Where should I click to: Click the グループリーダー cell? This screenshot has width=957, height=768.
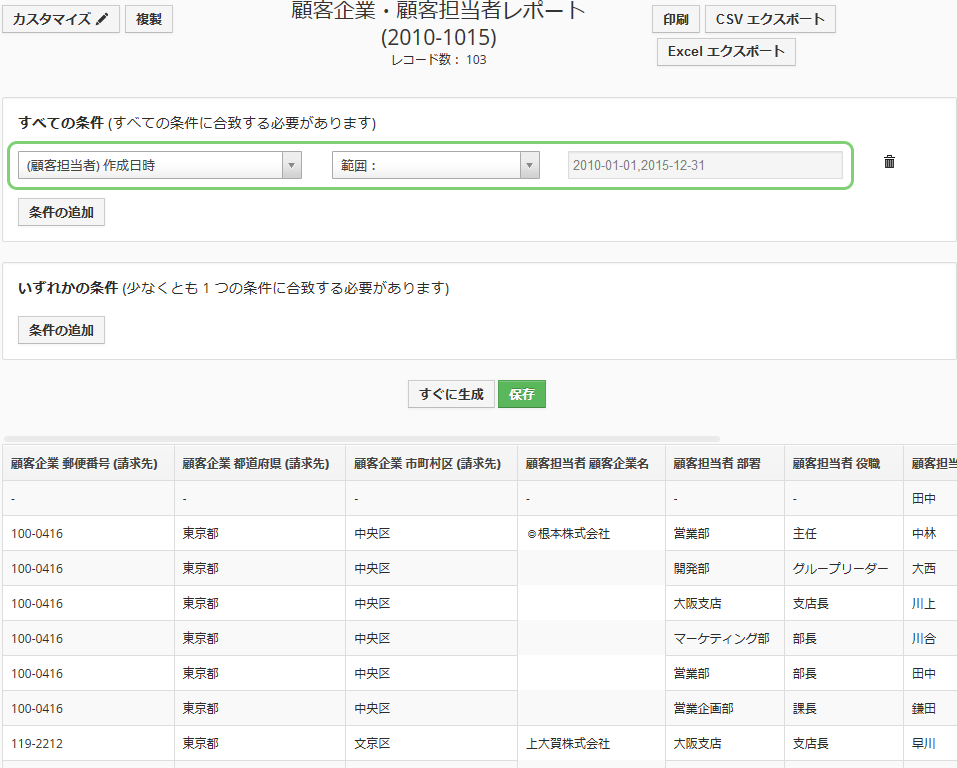pos(843,568)
